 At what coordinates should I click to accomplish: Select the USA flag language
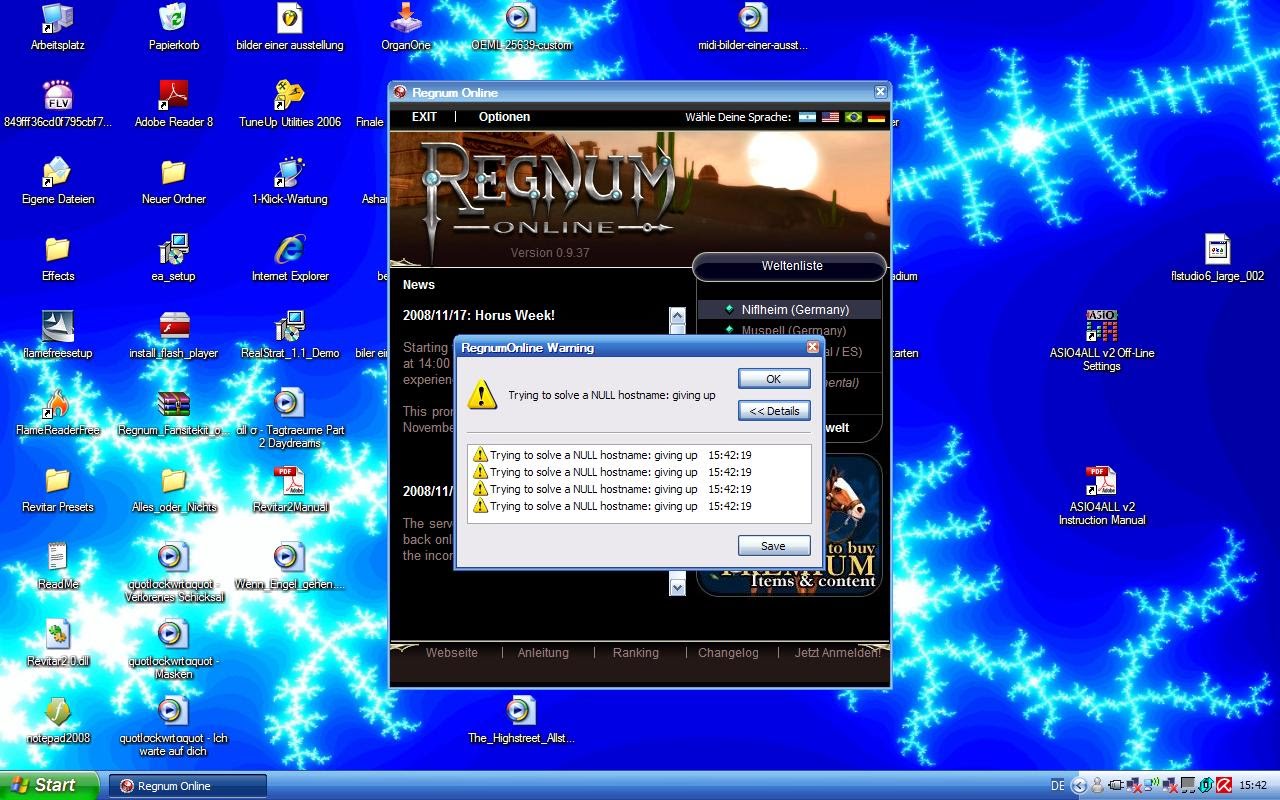point(830,118)
